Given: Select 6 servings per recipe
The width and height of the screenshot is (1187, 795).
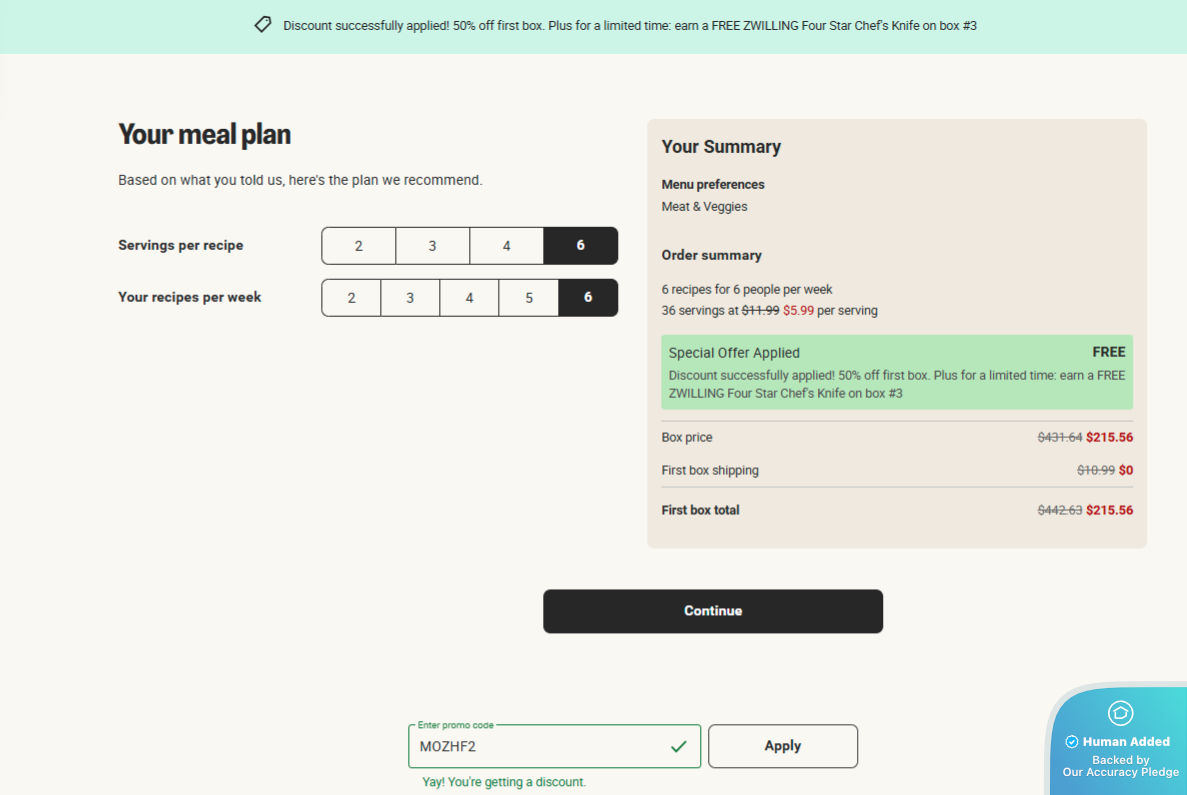Looking at the screenshot, I should click(580, 246).
